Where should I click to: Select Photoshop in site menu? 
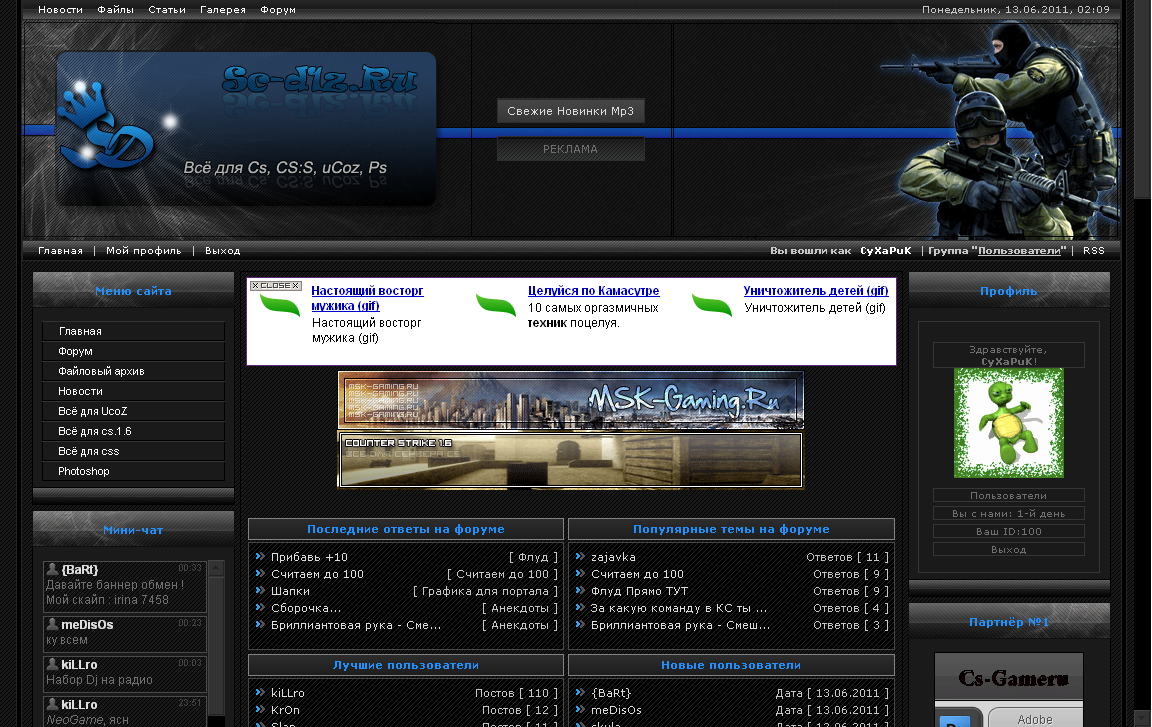tap(133, 471)
